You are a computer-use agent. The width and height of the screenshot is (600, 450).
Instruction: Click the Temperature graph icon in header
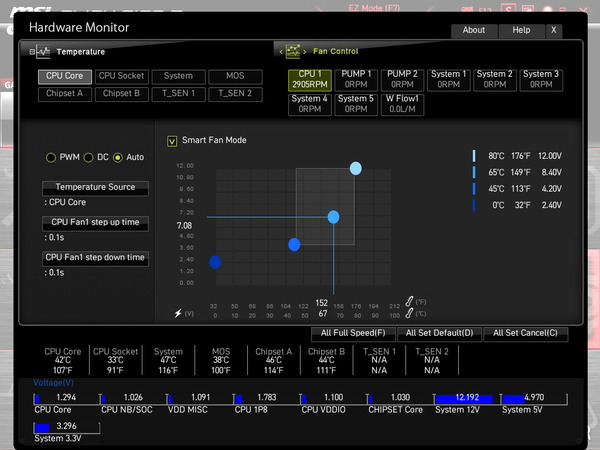pyautogui.click(x=43, y=52)
